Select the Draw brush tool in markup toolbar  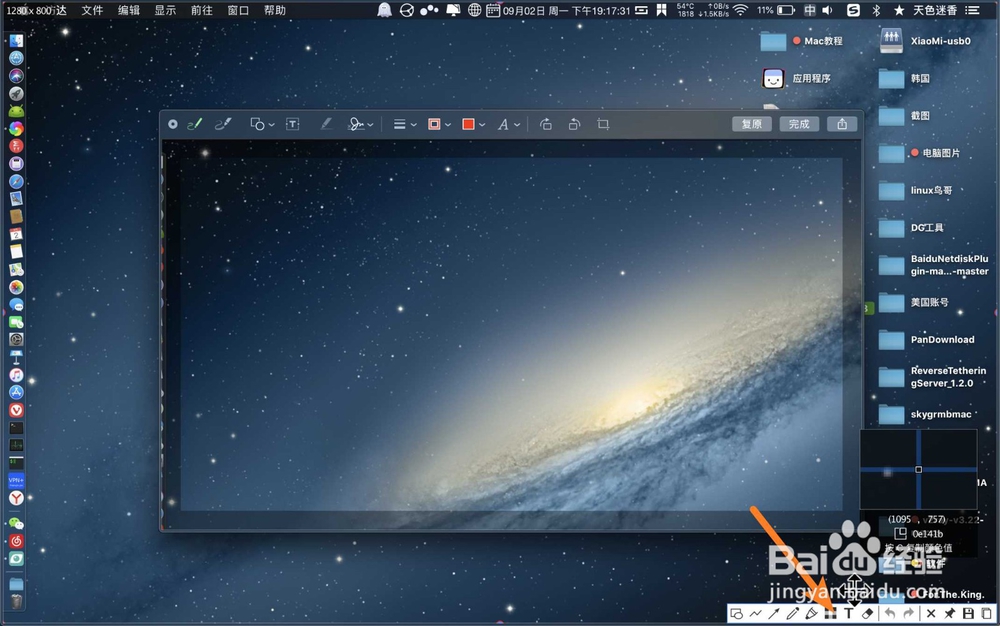[x=223, y=124]
